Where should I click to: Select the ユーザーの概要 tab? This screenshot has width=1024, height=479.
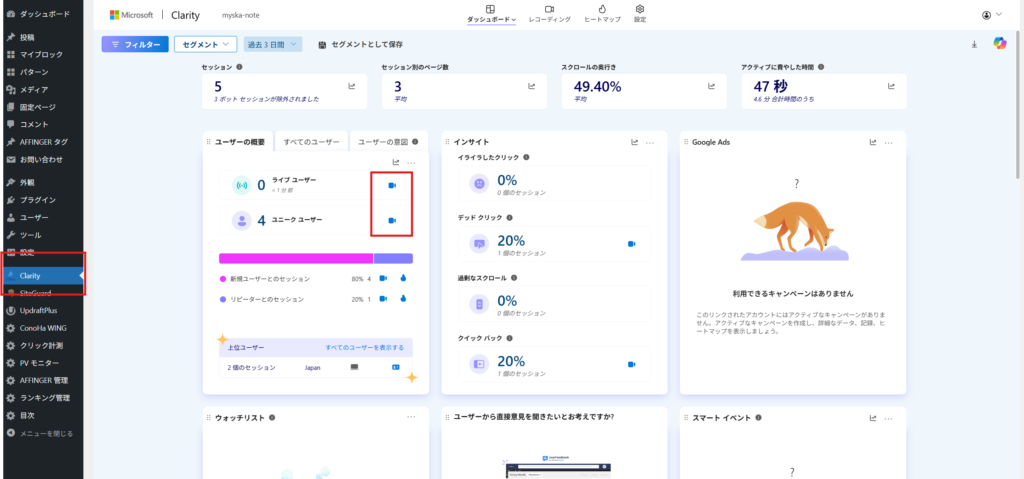[239, 142]
